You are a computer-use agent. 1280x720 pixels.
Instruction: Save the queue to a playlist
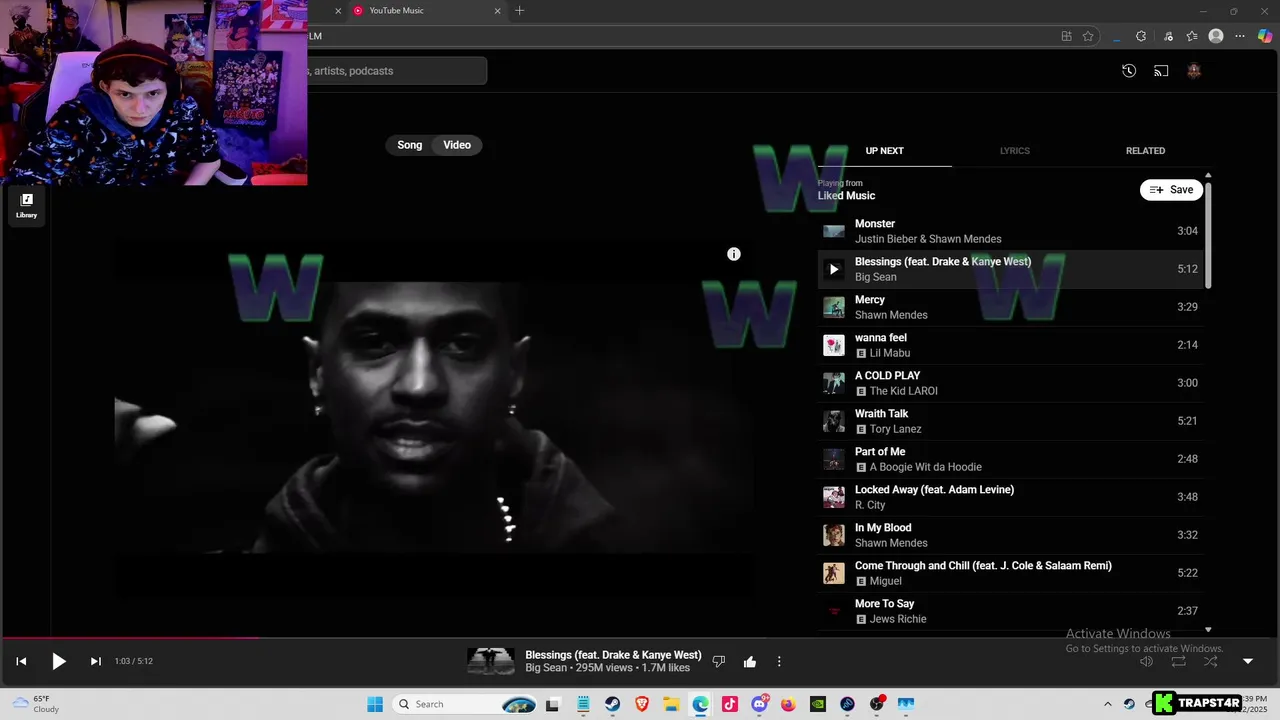point(1171,190)
